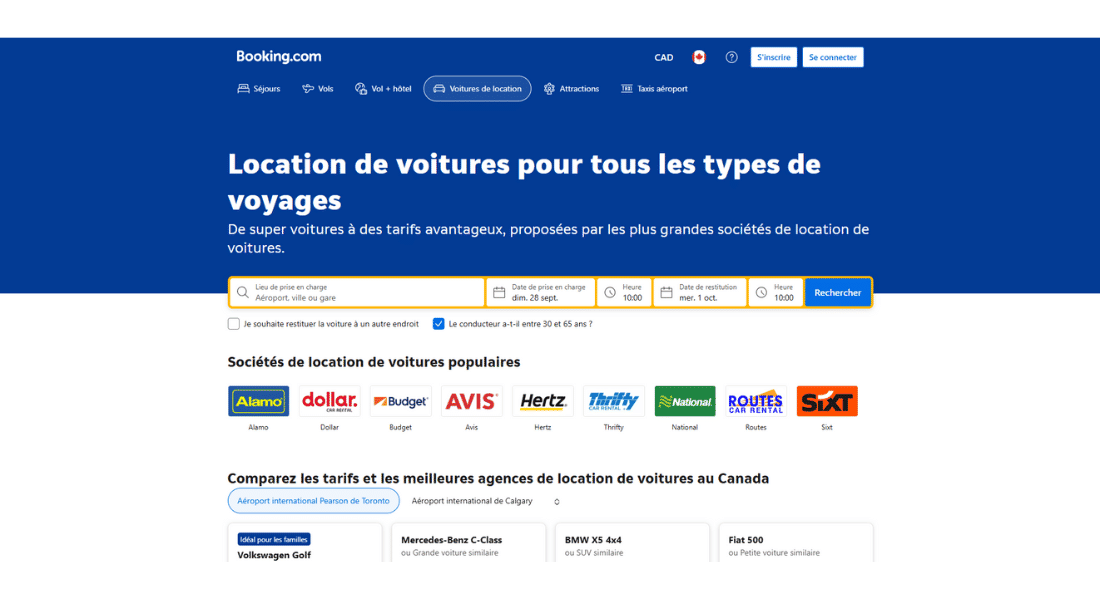Enable returning car to another location
Viewport: 1100px width, 600px height.
pyautogui.click(x=234, y=324)
